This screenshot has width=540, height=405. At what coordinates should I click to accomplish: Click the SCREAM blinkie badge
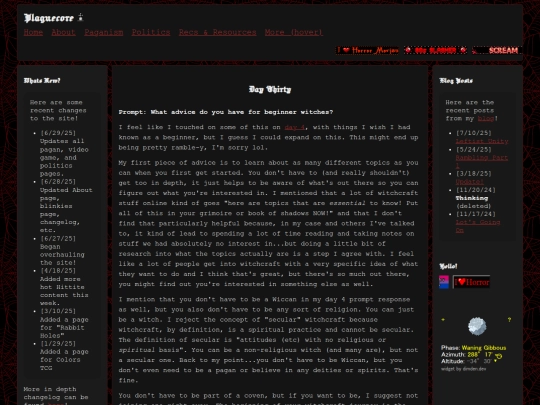click(x=497, y=50)
